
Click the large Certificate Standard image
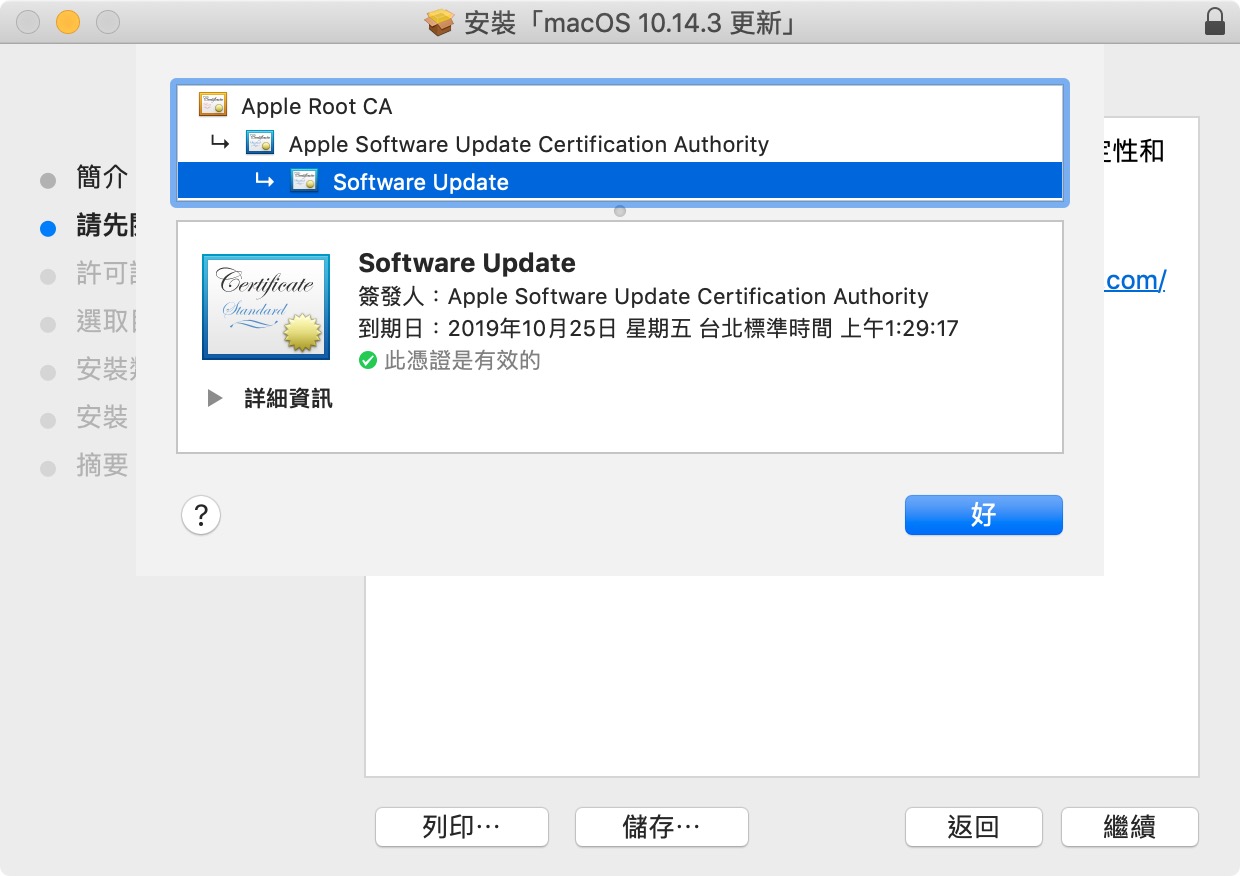pos(266,306)
